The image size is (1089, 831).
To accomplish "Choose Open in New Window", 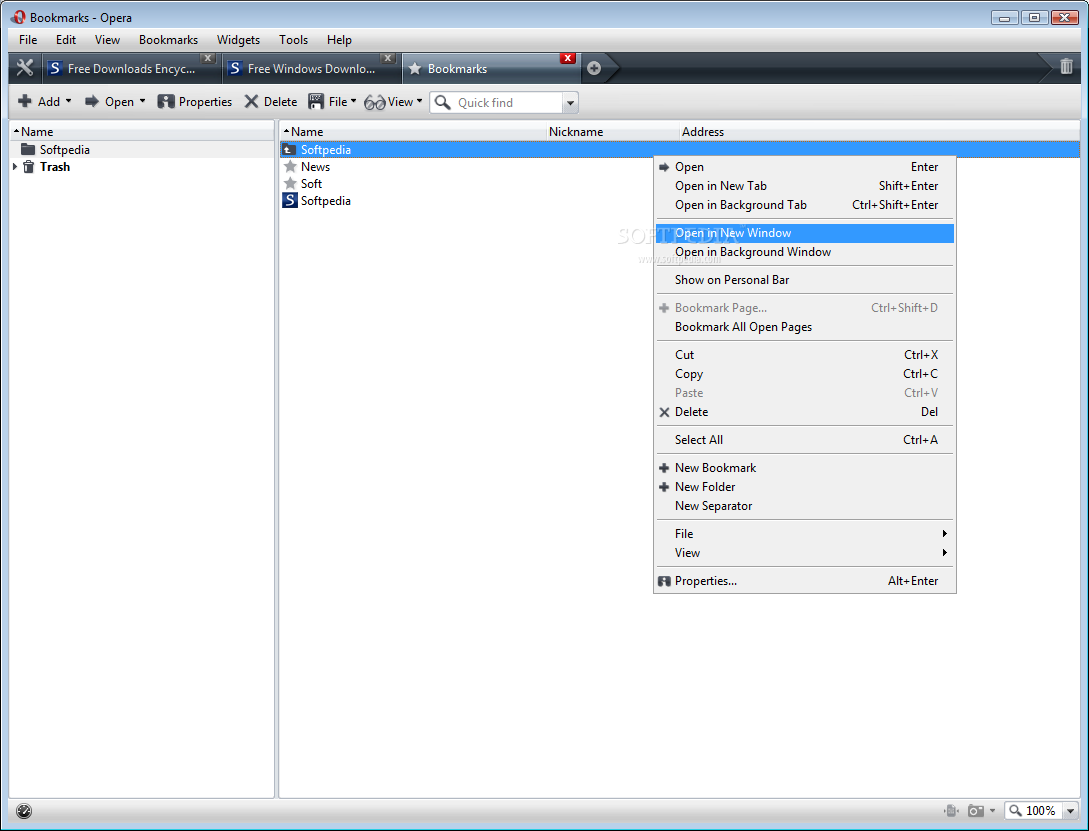I will (805, 233).
